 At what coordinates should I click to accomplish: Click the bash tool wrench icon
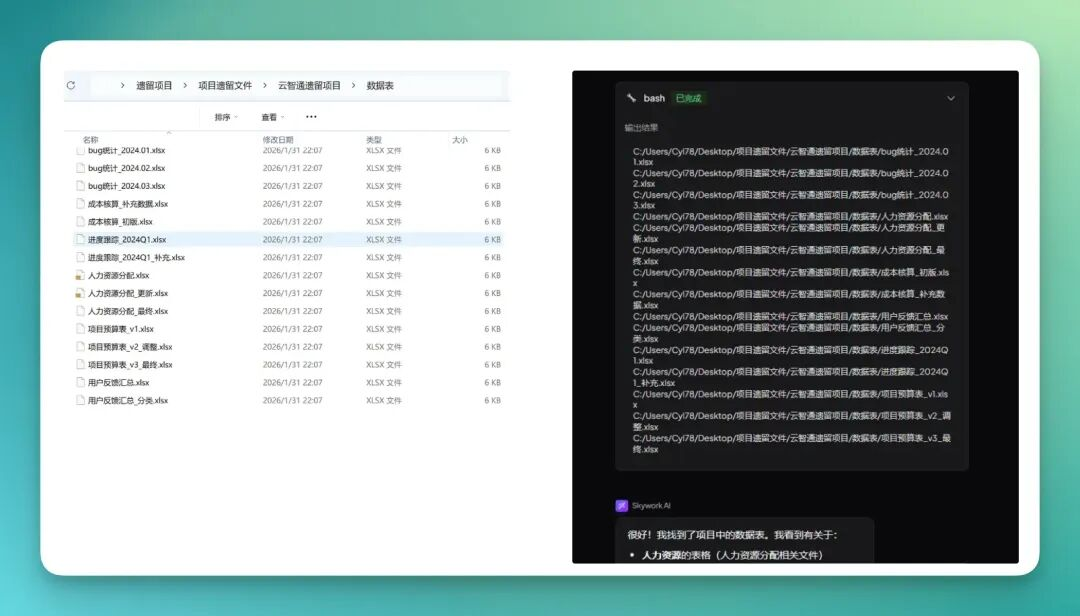pos(631,98)
